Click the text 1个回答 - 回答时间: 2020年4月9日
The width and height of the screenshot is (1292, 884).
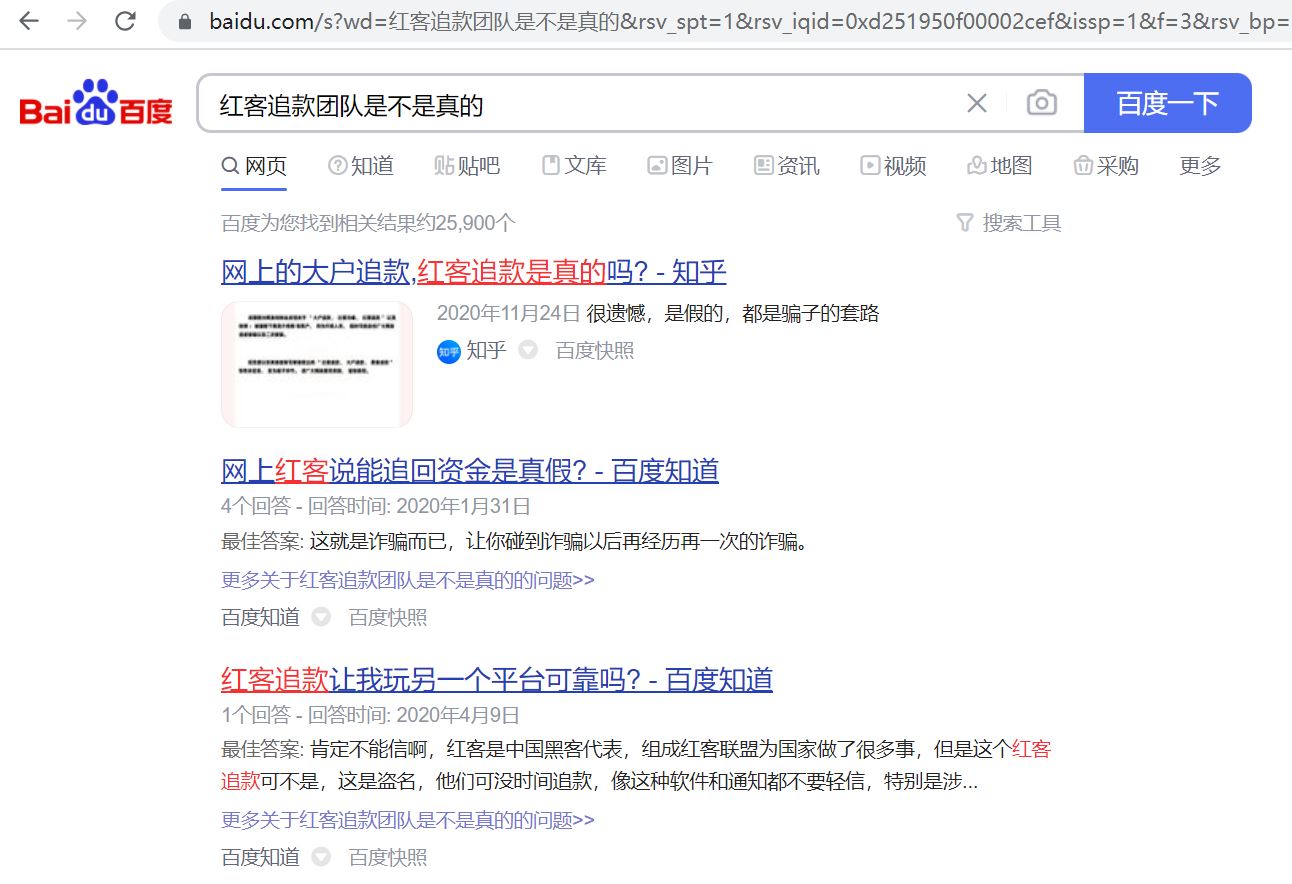(370, 715)
